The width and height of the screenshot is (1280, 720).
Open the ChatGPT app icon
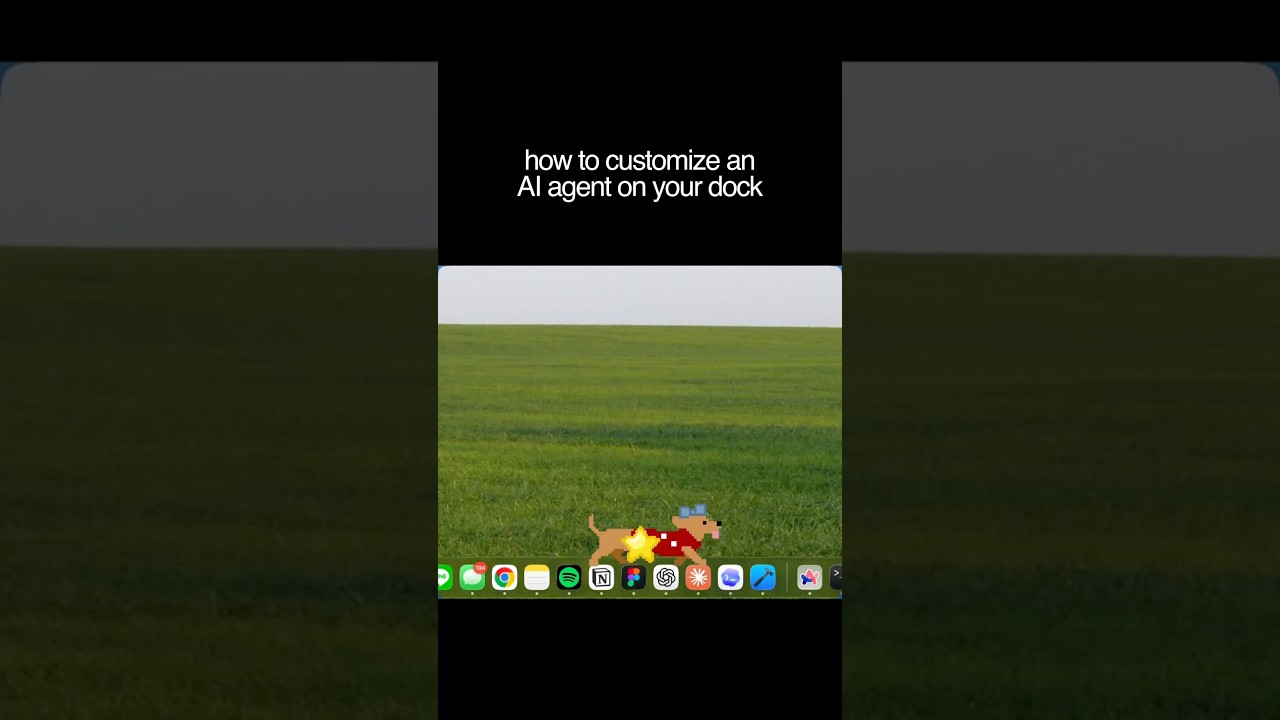(x=666, y=577)
